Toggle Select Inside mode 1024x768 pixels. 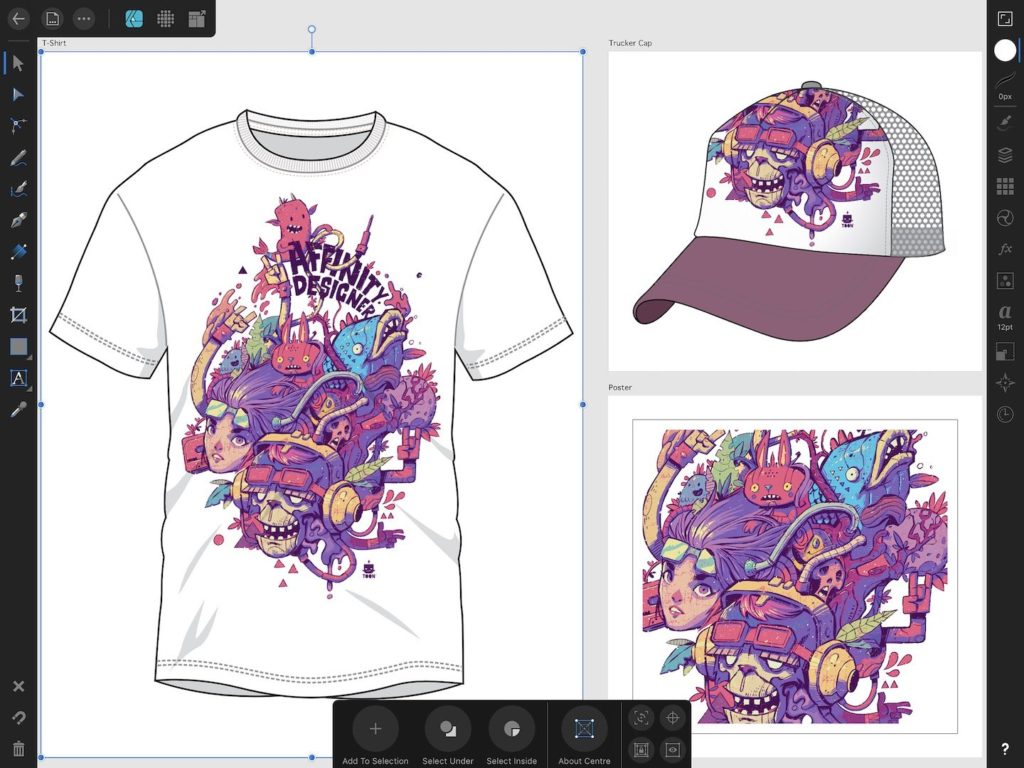[511, 728]
